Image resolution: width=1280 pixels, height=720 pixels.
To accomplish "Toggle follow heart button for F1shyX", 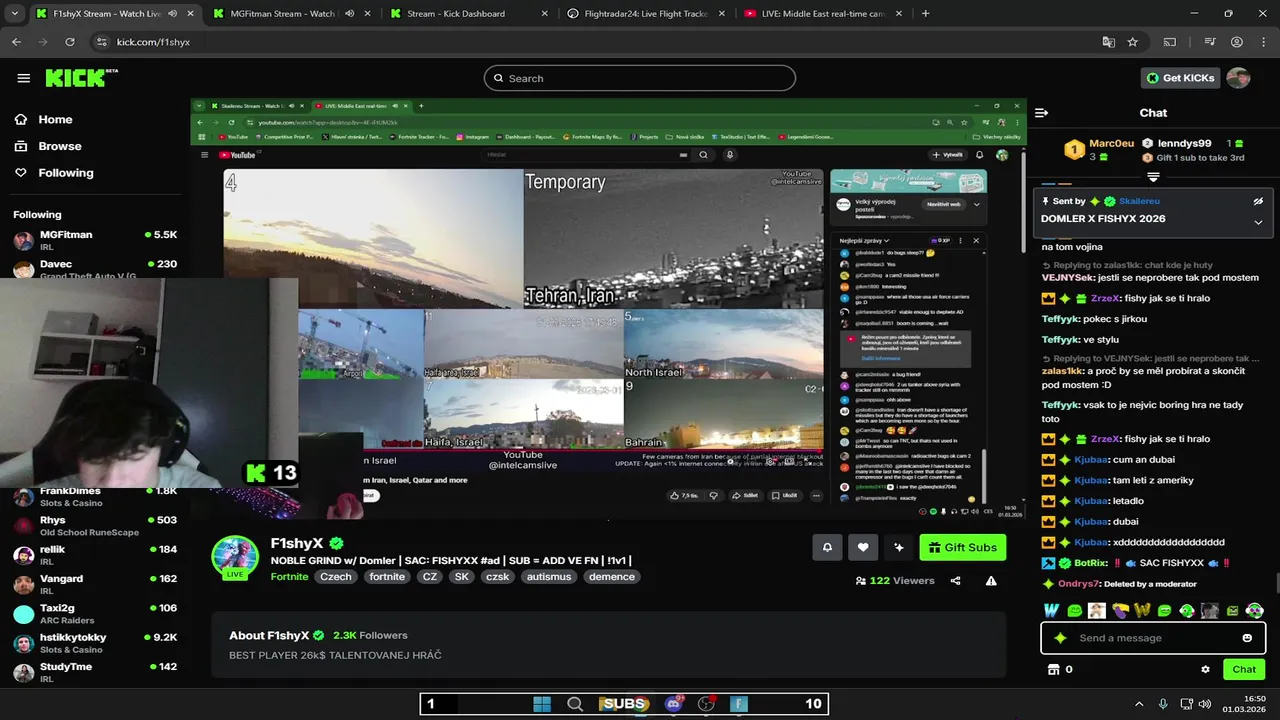I will (863, 547).
